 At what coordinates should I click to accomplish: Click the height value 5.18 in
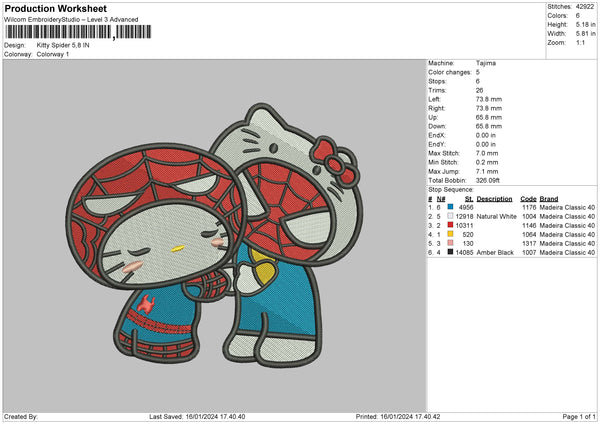coord(586,24)
